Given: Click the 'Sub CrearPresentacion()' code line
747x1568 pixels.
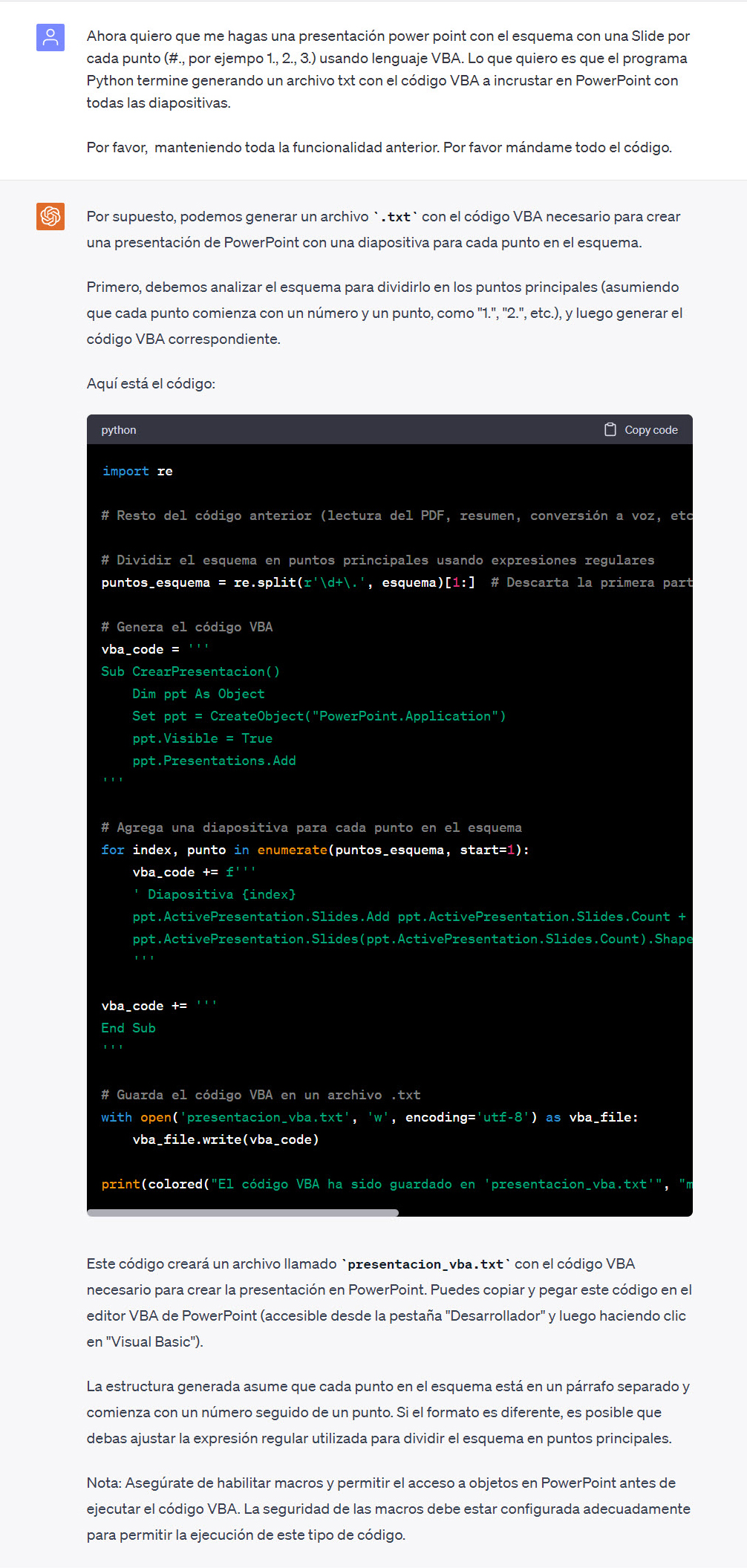Looking at the screenshot, I should (190, 671).
